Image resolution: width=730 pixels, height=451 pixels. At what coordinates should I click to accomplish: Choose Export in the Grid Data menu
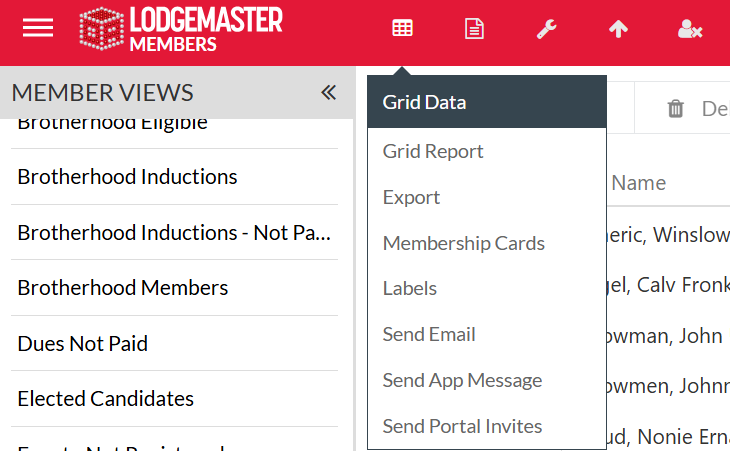(x=411, y=197)
